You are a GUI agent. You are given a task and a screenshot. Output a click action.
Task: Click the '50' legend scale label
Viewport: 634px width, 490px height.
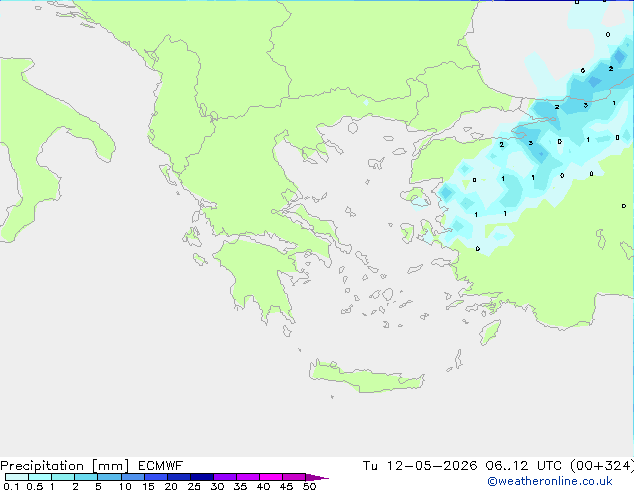(x=310, y=486)
